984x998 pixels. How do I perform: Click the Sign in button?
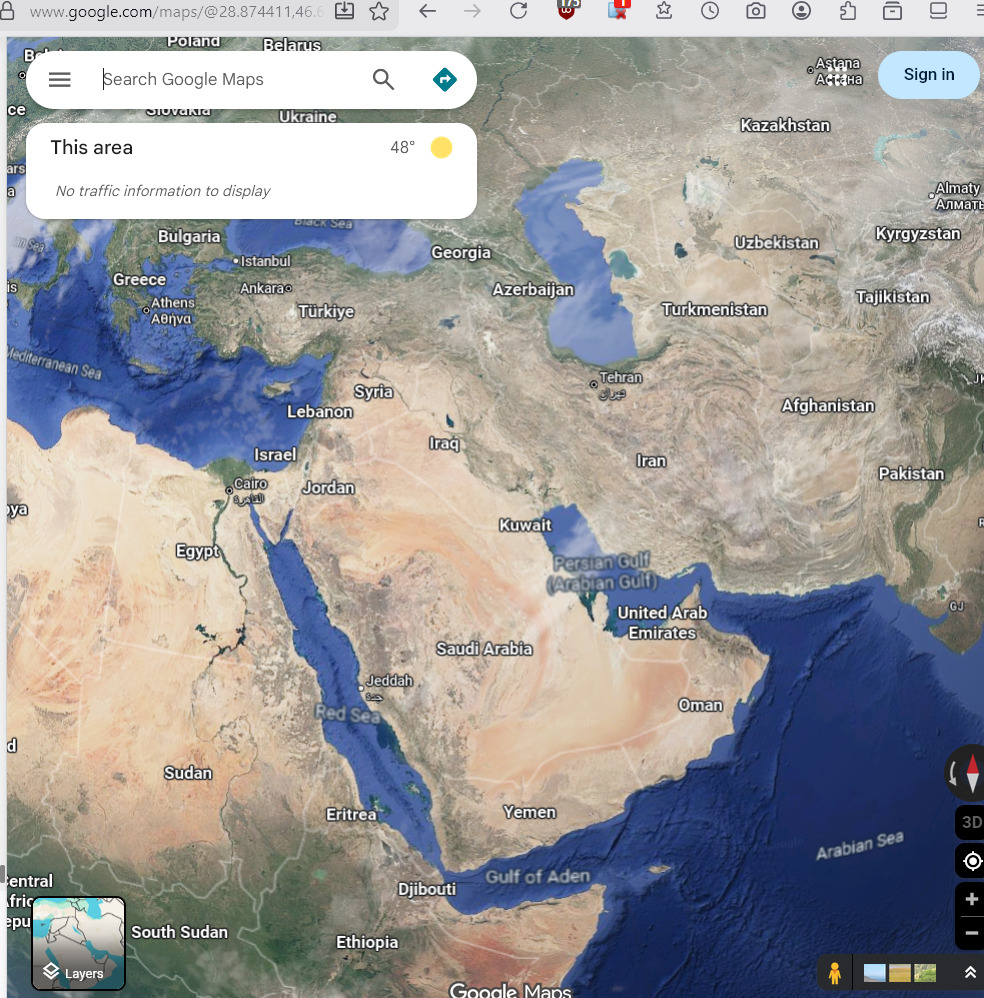point(928,74)
